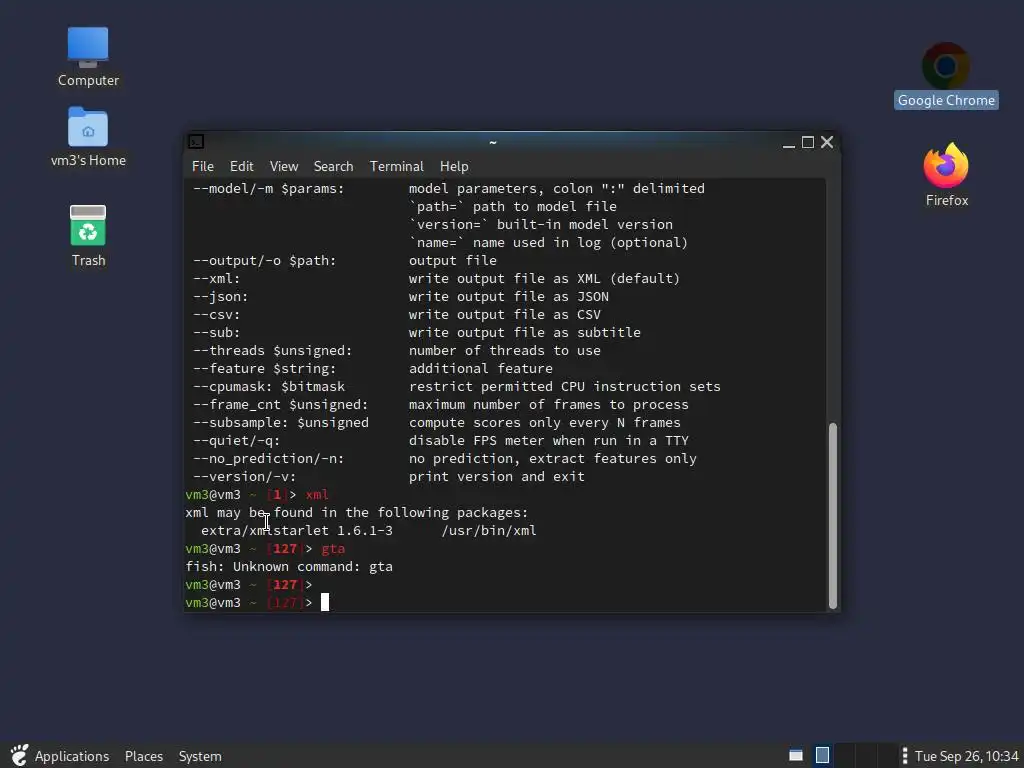
Task: Click the show desktop icon in the panel
Action: (x=796, y=756)
